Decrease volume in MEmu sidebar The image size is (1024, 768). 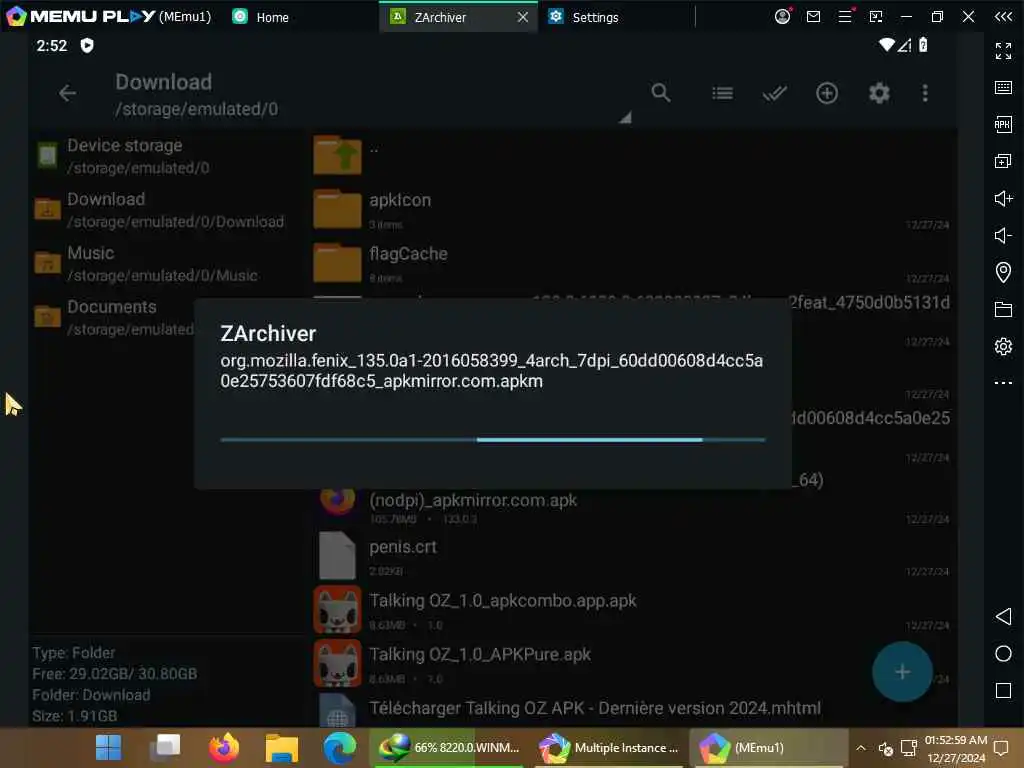tap(1003, 235)
